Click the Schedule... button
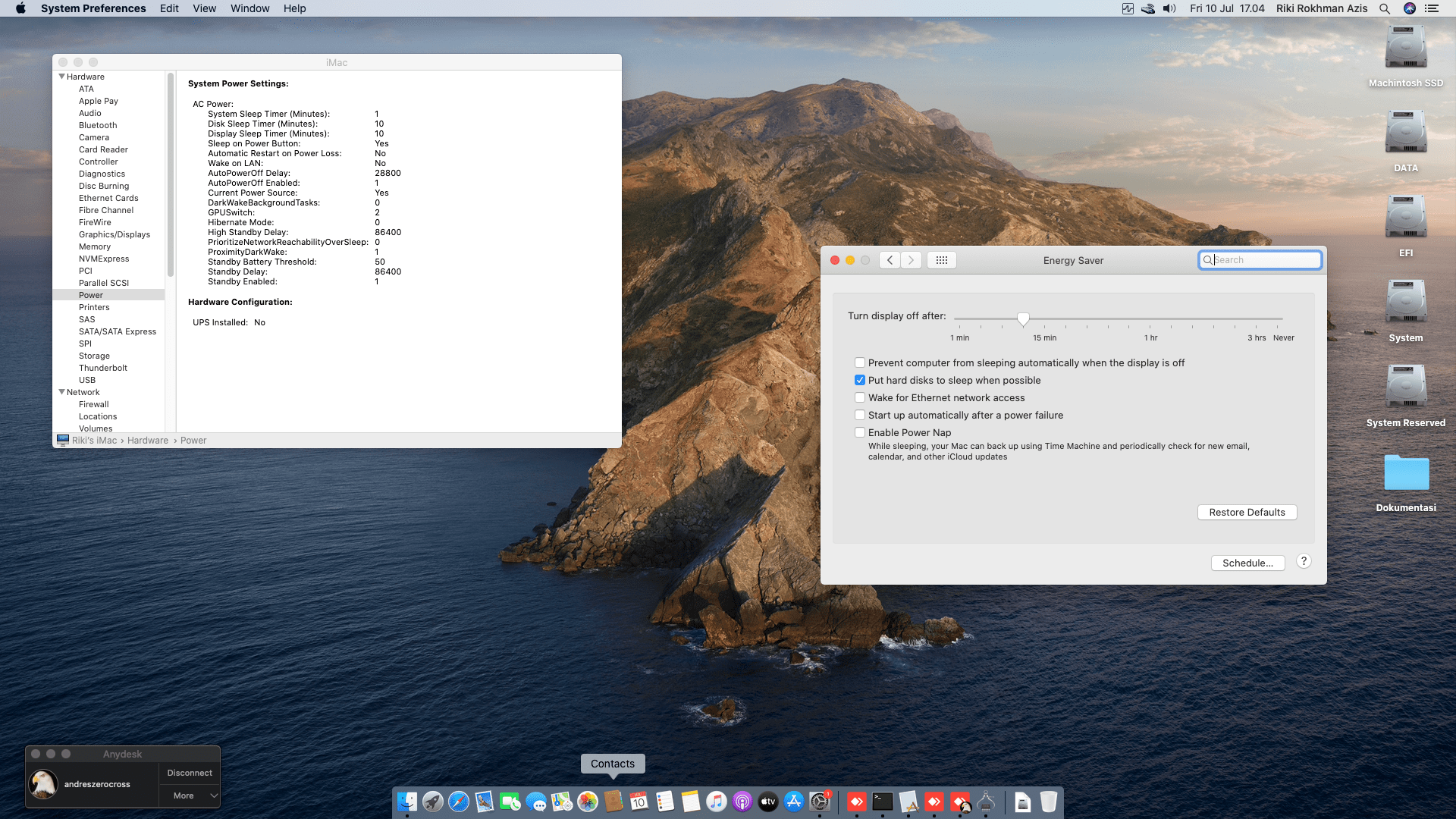 tap(1247, 563)
